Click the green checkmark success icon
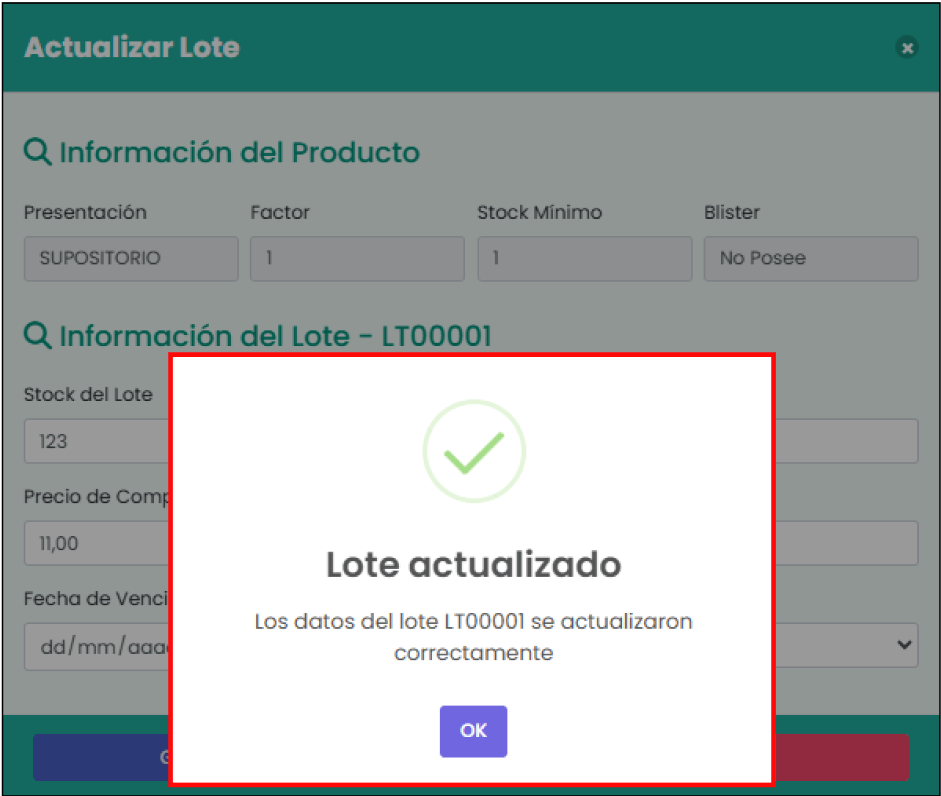941x796 pixels. (473, 450)
